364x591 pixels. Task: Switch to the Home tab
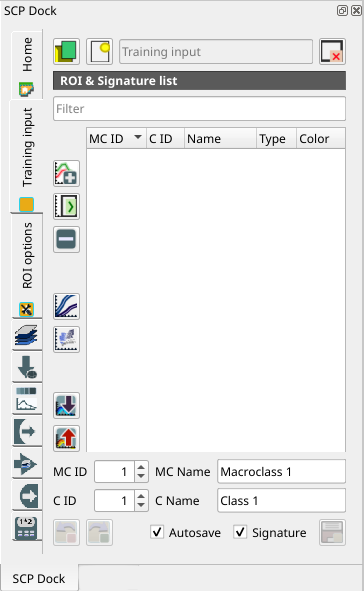click(27, 65)
